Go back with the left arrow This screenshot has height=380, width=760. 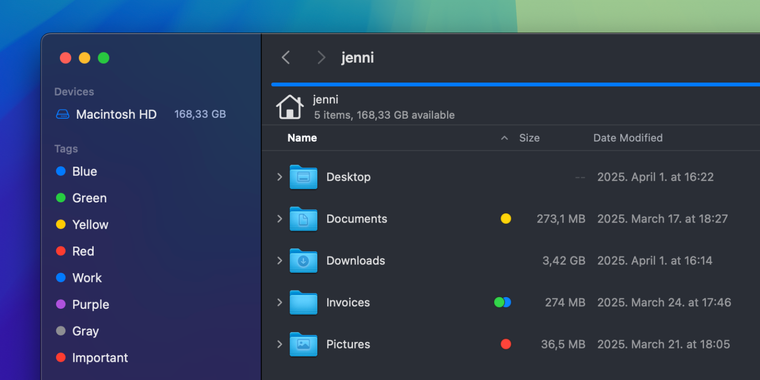coord(285,58)
